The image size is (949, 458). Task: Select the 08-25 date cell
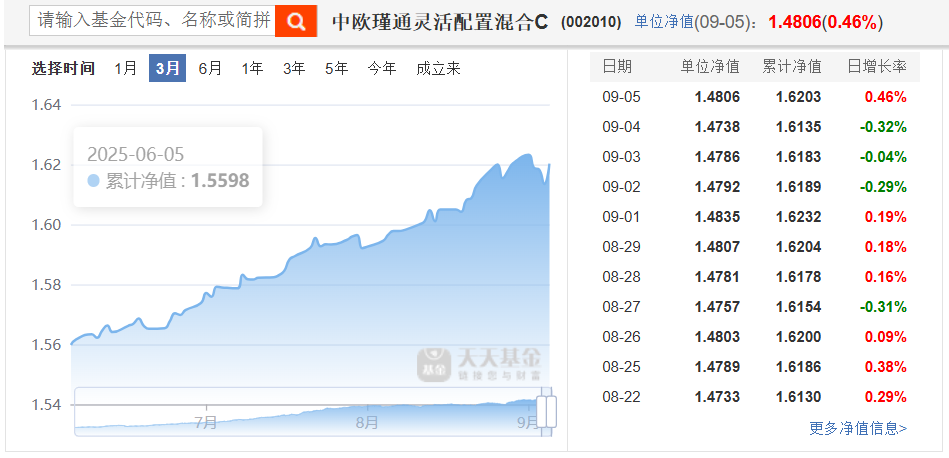tap(622, 367)
